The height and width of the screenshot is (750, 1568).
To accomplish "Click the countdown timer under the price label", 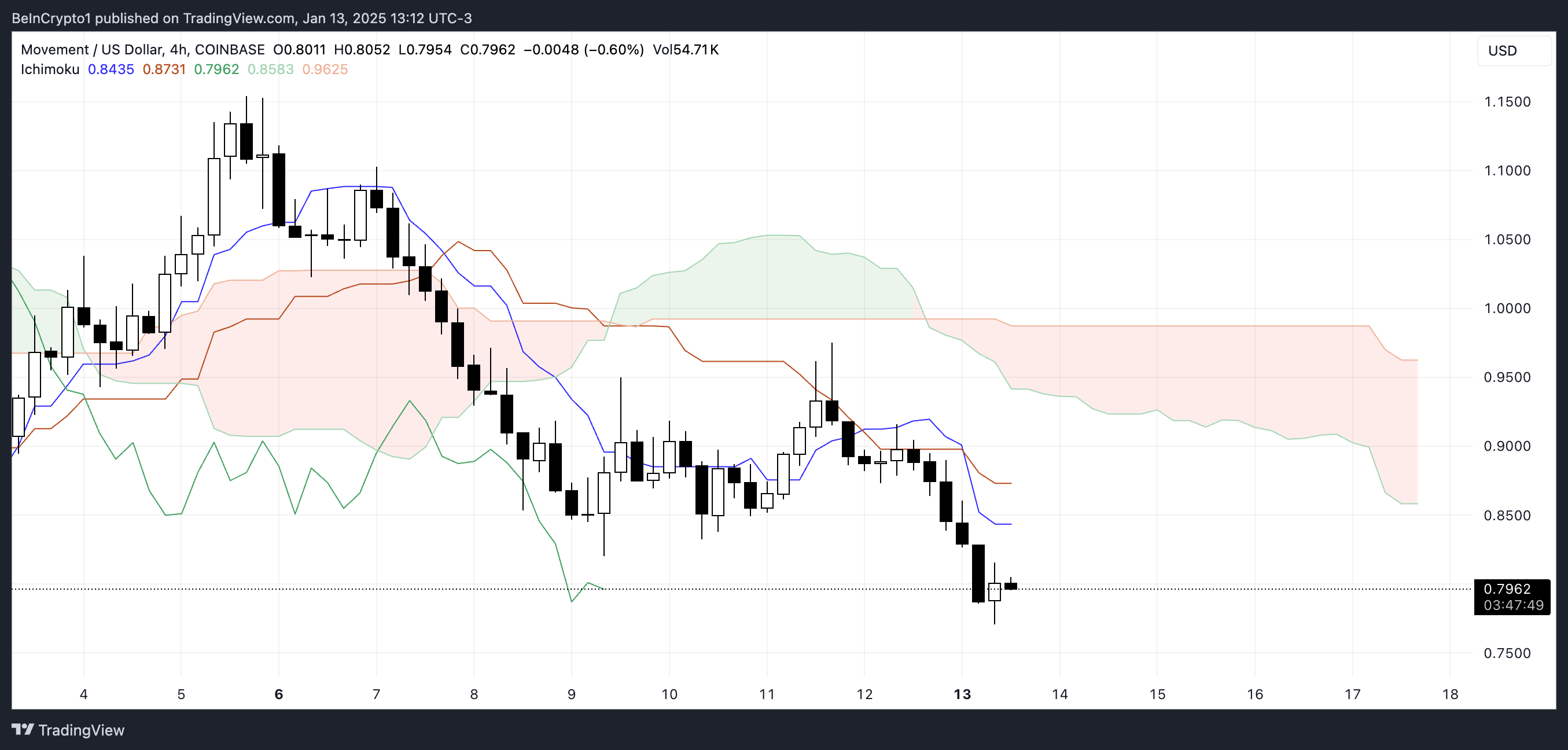I will 1514,606.
